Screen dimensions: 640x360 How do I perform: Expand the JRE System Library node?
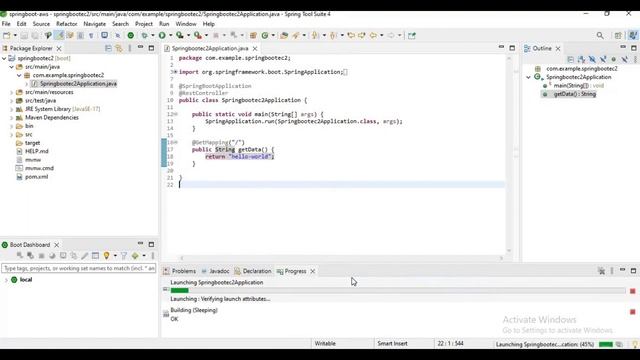tap(11, 109)
